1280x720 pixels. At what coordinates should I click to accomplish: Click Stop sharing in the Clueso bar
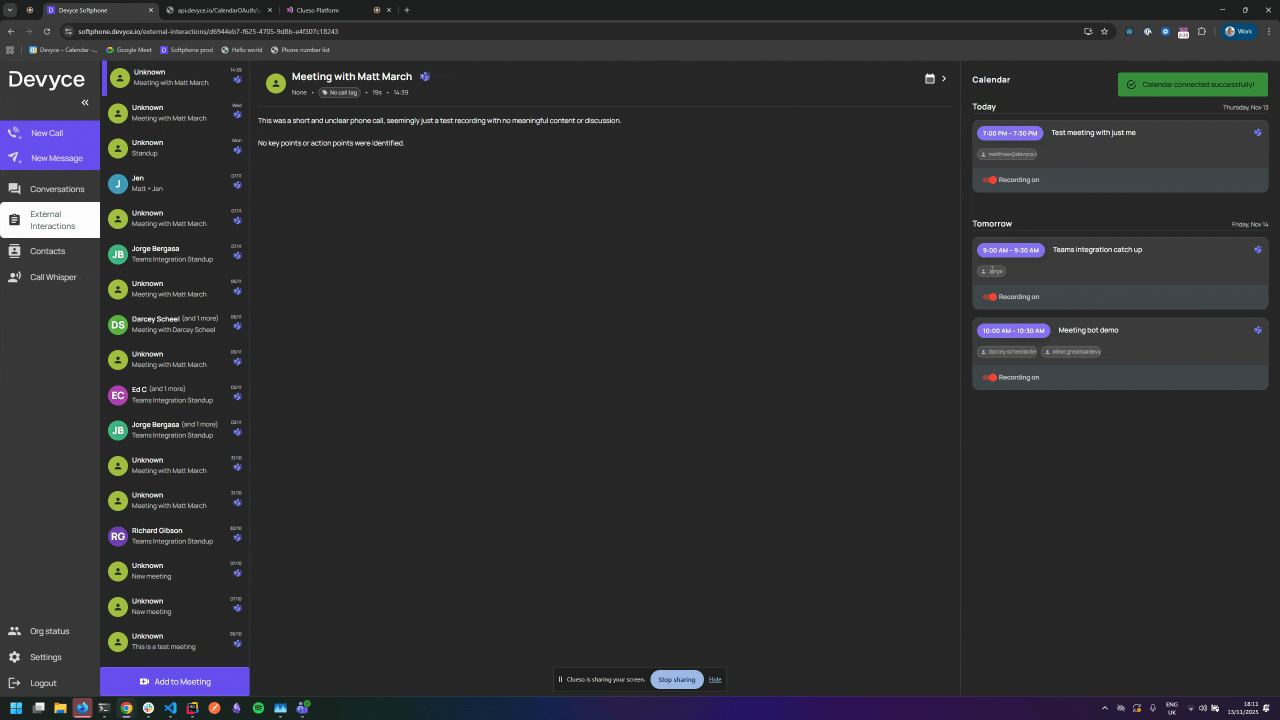tap(677, 679)
